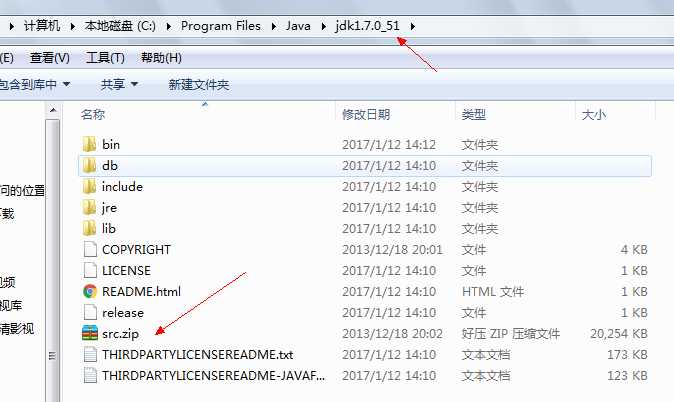This screenshot has height=402, width=674.
Task: Select the README.html file name
Action: (x=141, y=292)
